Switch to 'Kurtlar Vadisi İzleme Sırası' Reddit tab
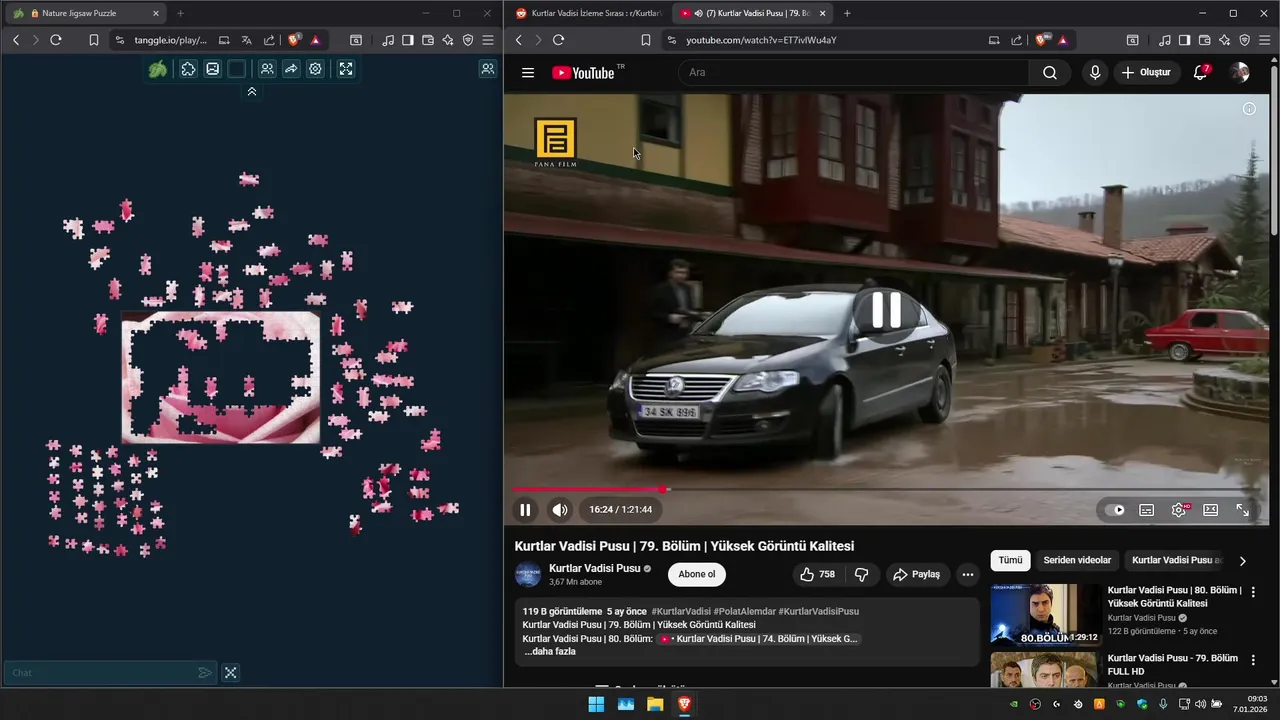This screenshot has height=720, width=1280. [587, 13]
